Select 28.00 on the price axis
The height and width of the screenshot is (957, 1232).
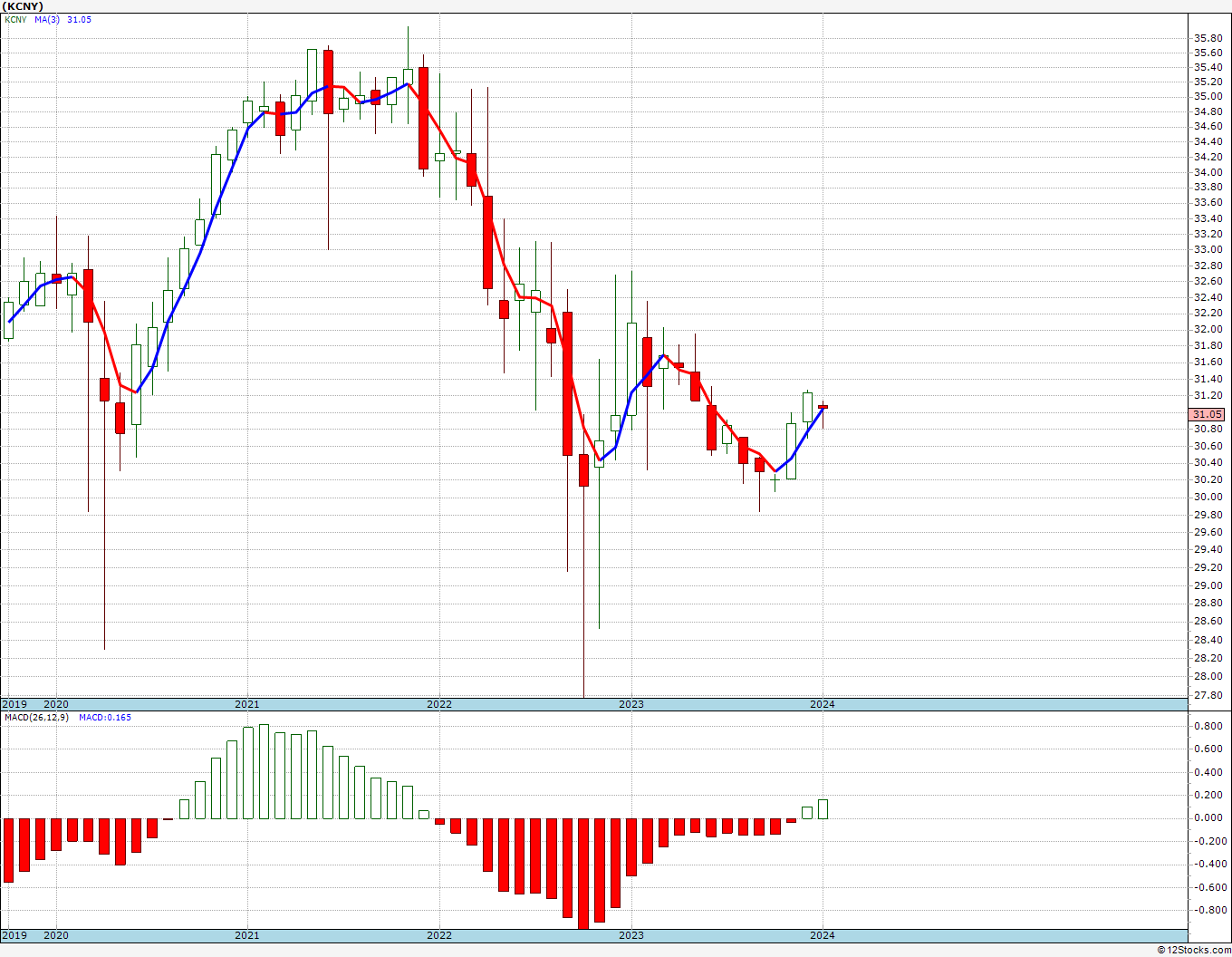pyautogui.click(x=1208, y=677)
